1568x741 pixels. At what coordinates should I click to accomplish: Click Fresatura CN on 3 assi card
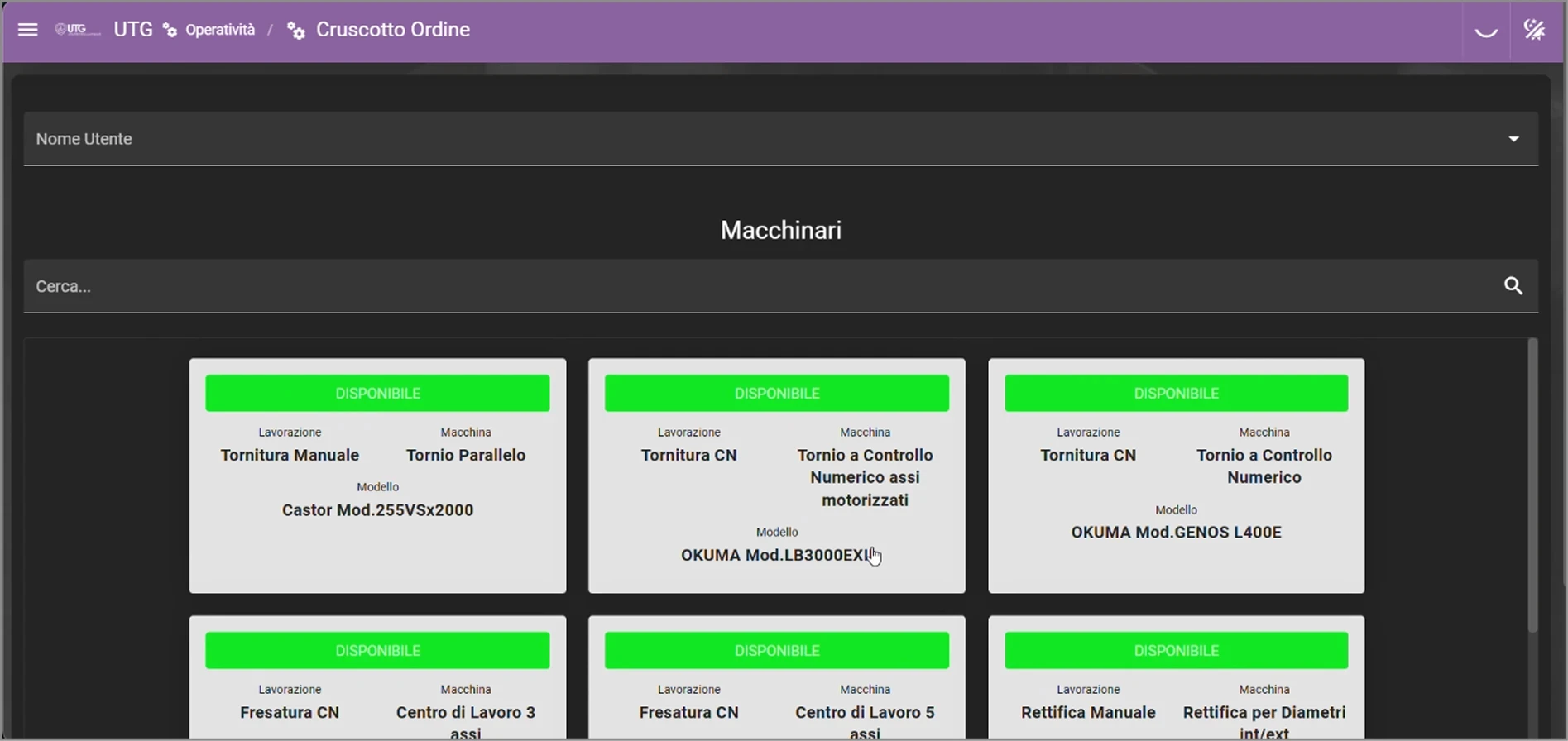(x=290, y=712)
